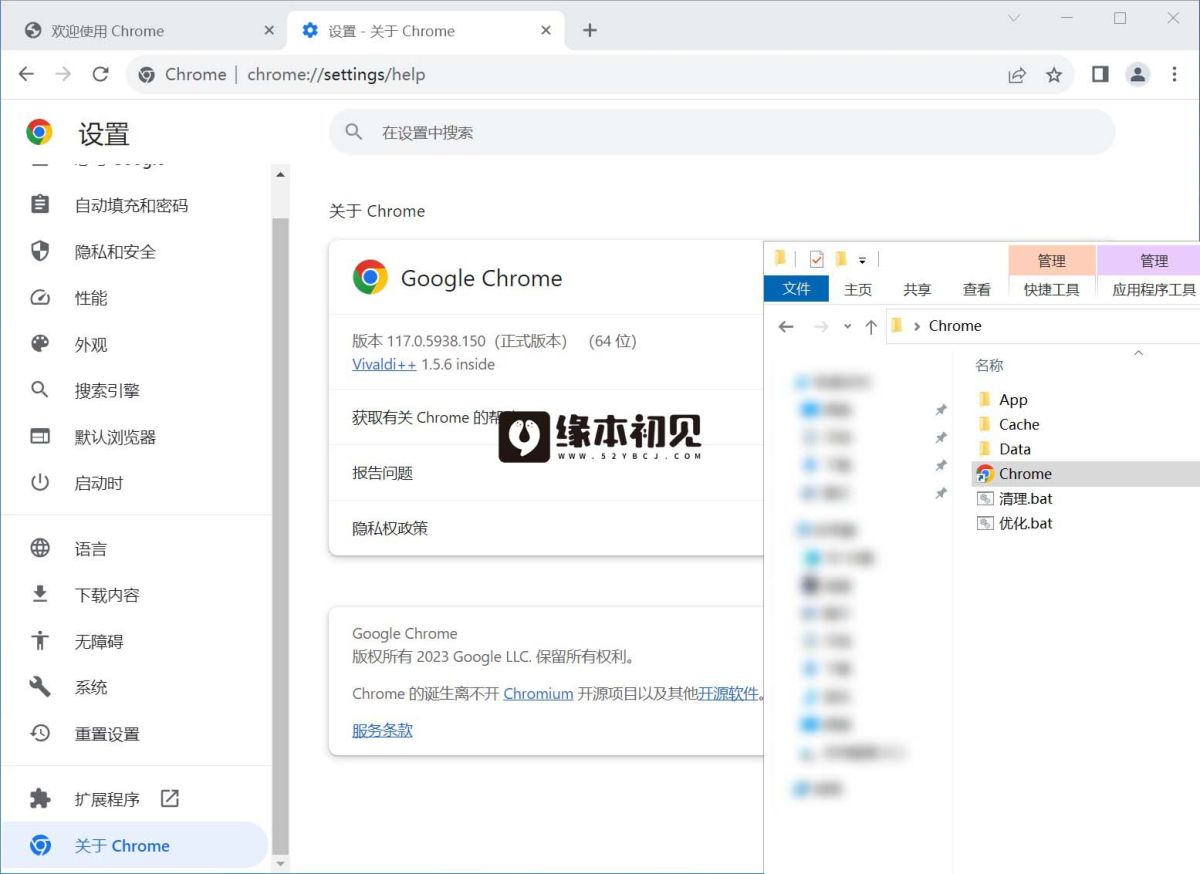1200x874 pixels.
Task: Open the 应用程序工具 ribbon tab
Action: click(x=1154, y=289)
